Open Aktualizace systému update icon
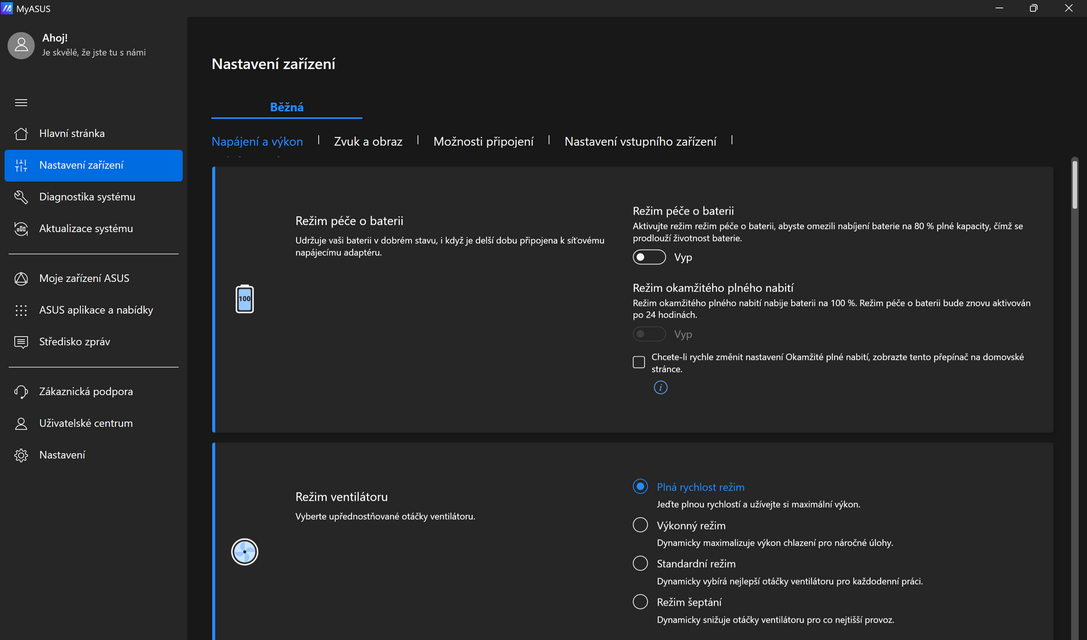The width and height of the screenshot is (1087, 640). 21,229
